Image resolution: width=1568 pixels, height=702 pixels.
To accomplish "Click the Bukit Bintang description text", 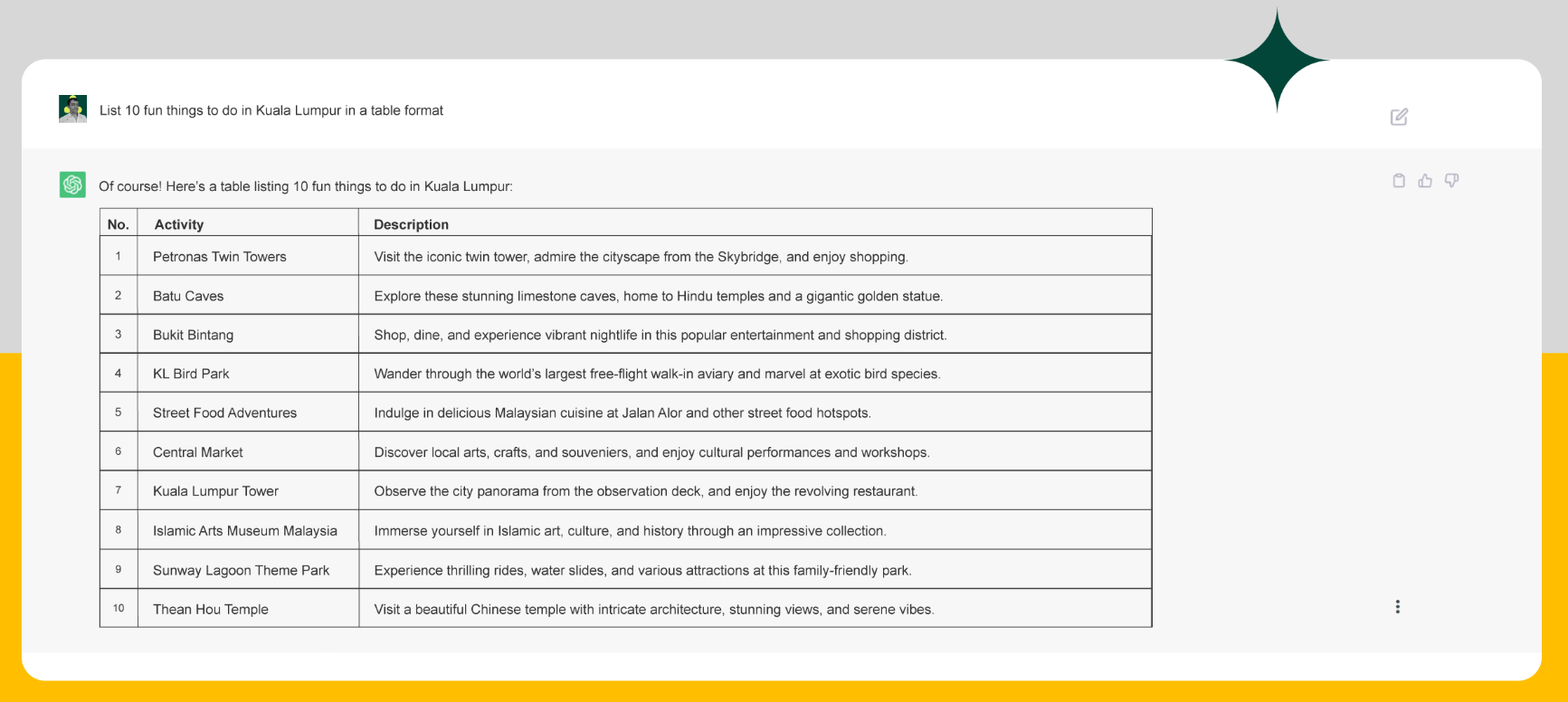I will (660, 335).
